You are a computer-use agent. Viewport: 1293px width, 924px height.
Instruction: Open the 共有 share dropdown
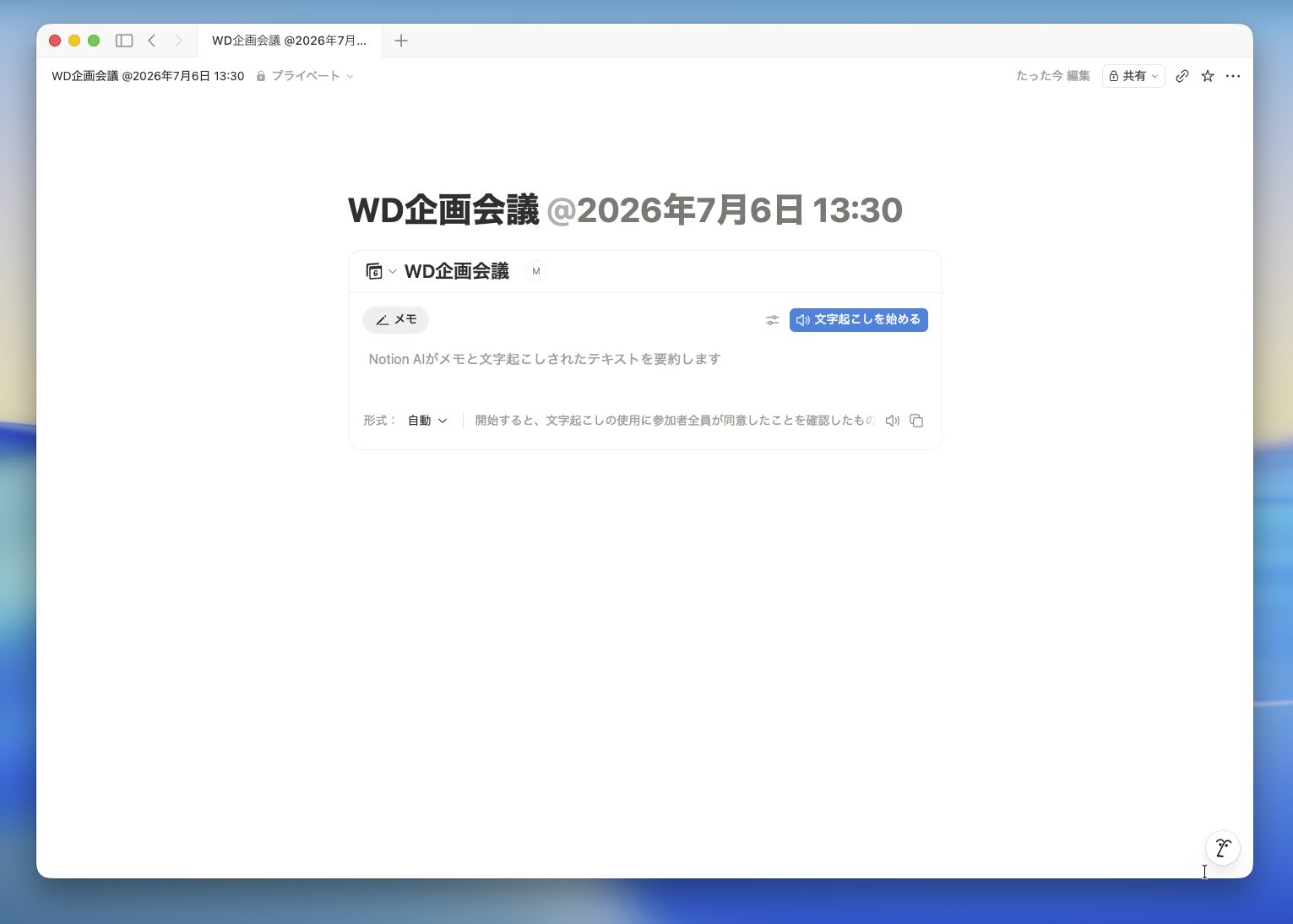pyautogui.click(x=1133, y=76)
